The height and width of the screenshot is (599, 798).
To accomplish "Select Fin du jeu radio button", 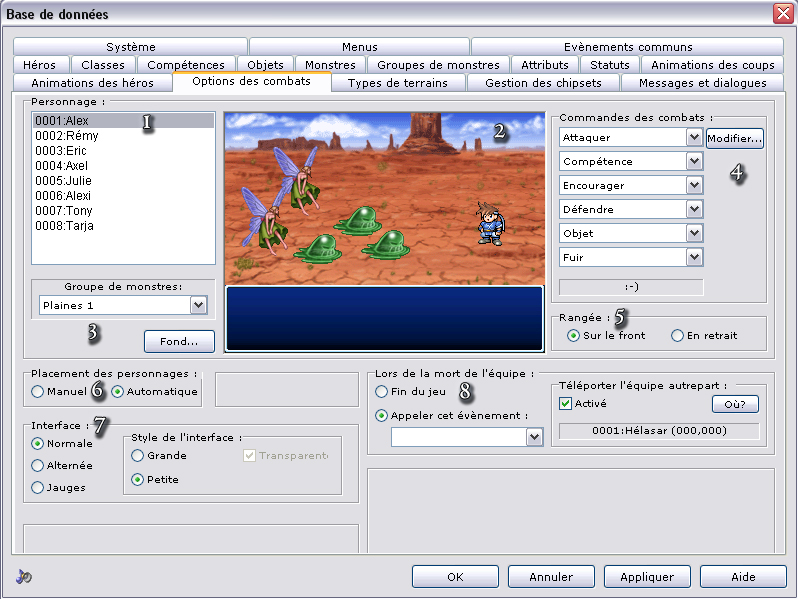I will [x=382, y=392].
